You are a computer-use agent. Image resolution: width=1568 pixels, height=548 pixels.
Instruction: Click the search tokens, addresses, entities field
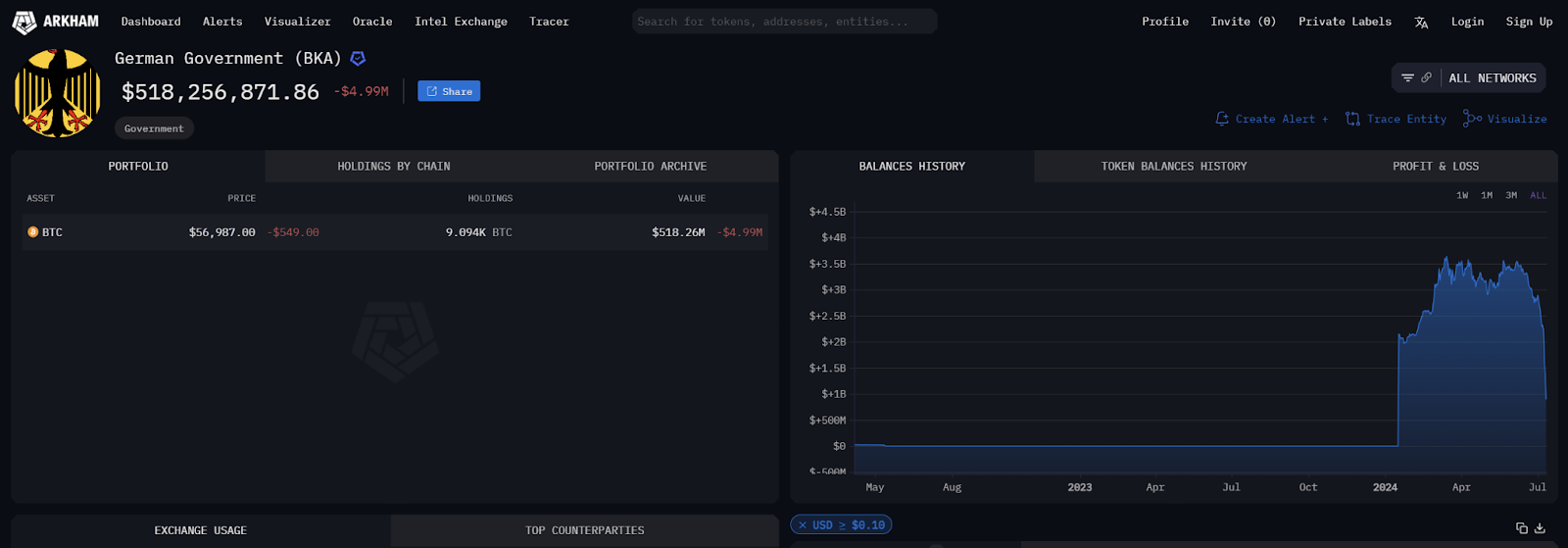pos(784,22)
